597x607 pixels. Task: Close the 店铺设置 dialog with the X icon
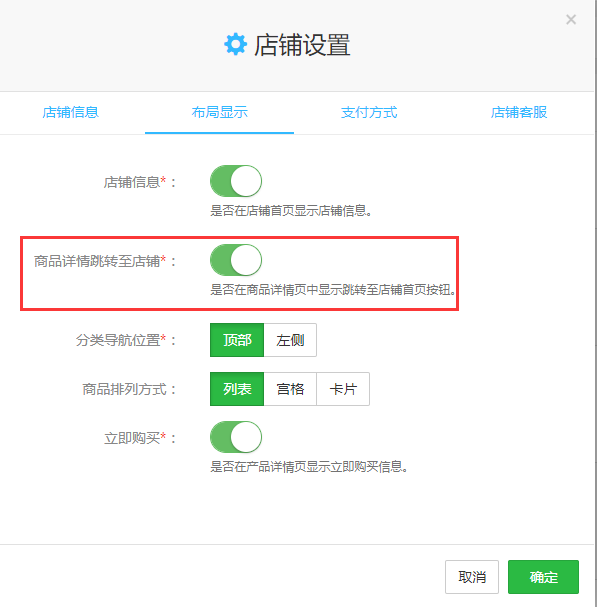coord(571,19)
